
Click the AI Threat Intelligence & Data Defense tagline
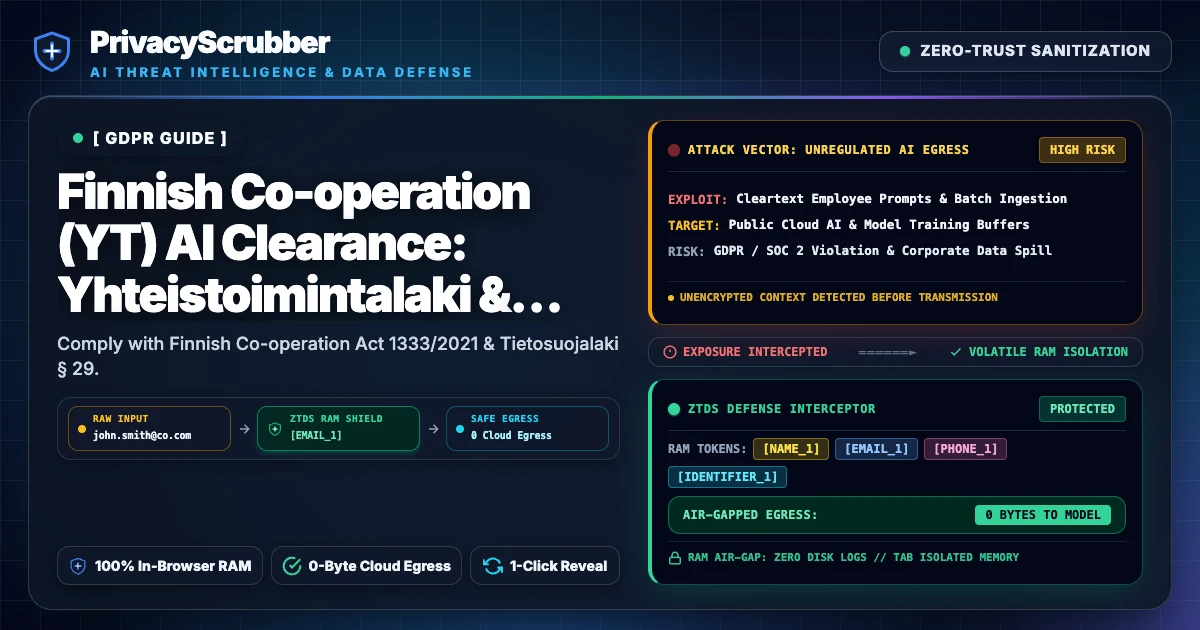tap(281, 73)
